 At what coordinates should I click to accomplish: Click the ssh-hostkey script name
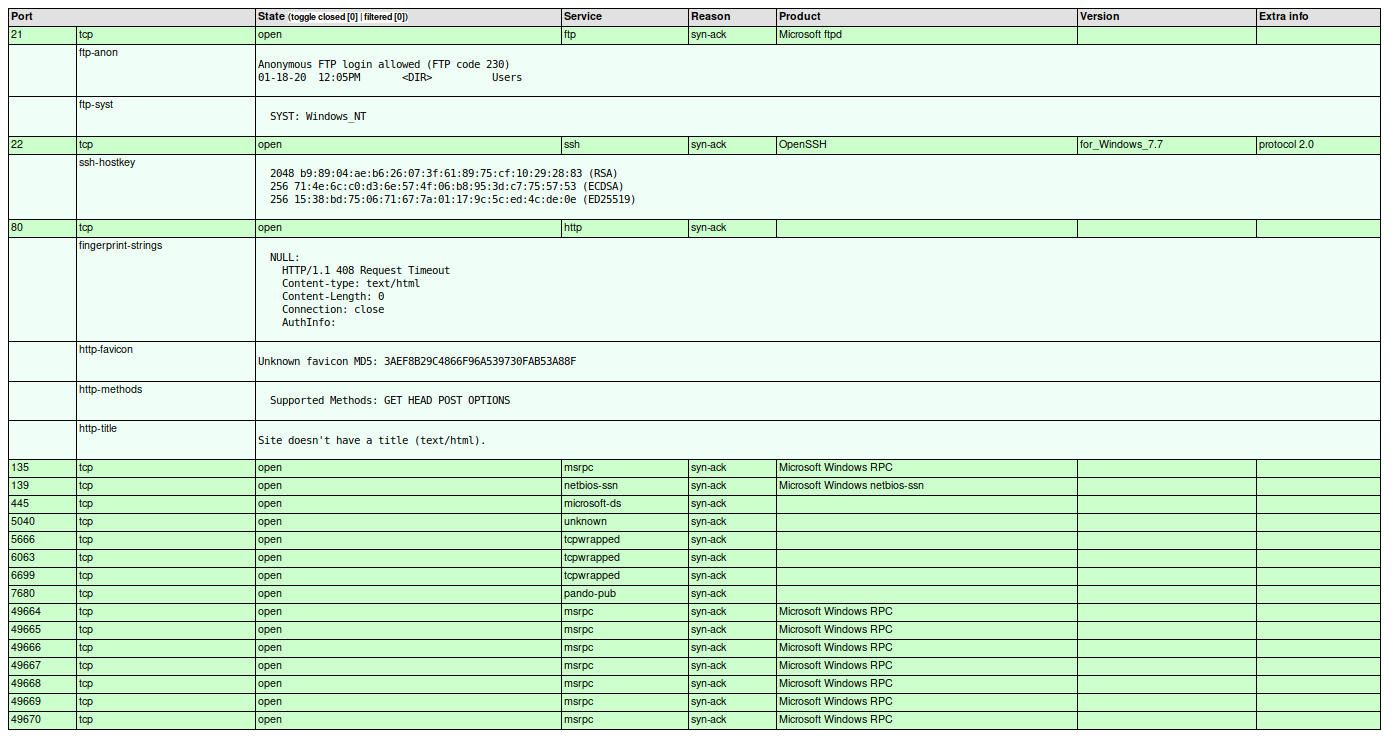(107, 163)
